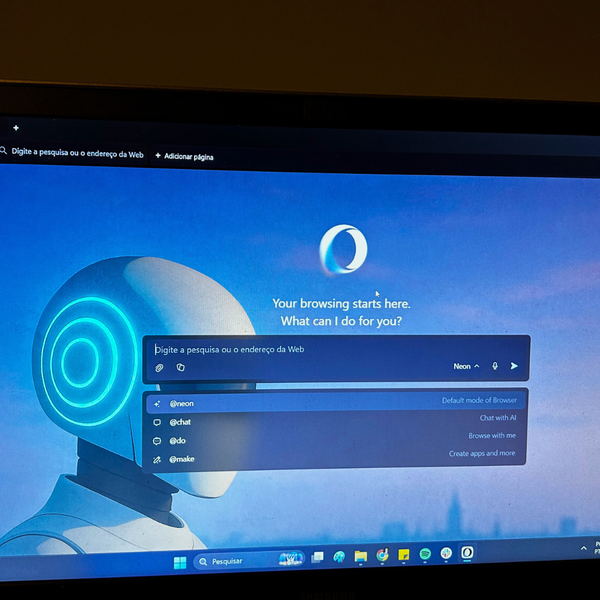Click the Opera Neon logo
The image size is (600, 600).
tap(343, 250)
